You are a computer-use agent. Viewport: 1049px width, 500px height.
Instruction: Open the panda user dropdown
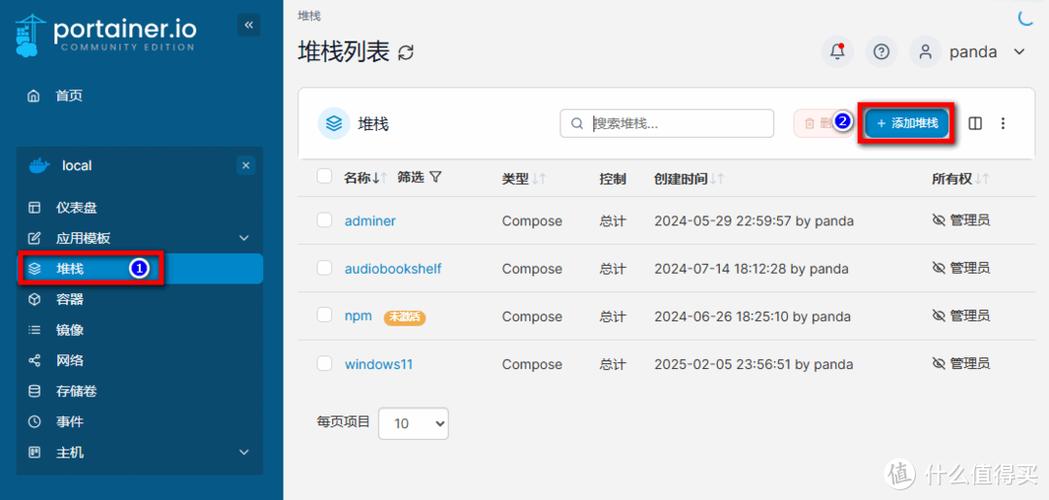987,52
